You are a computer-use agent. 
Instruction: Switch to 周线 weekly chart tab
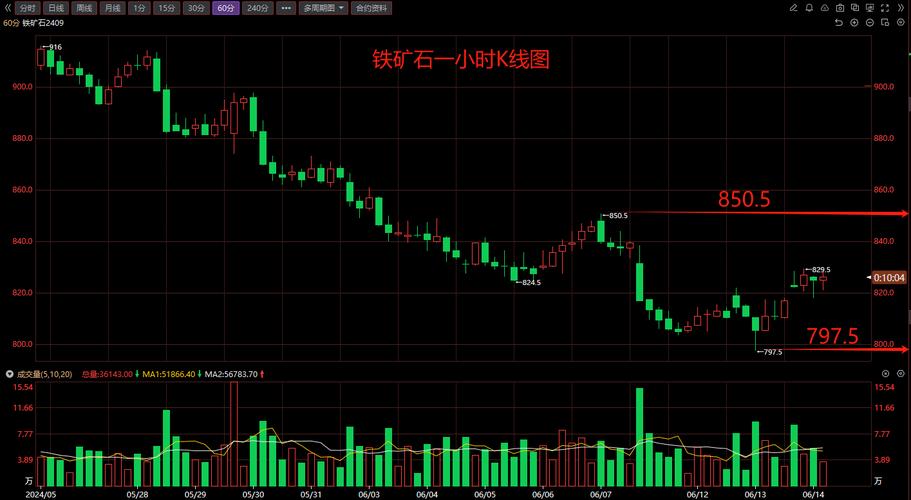click(x=84, y=8)
